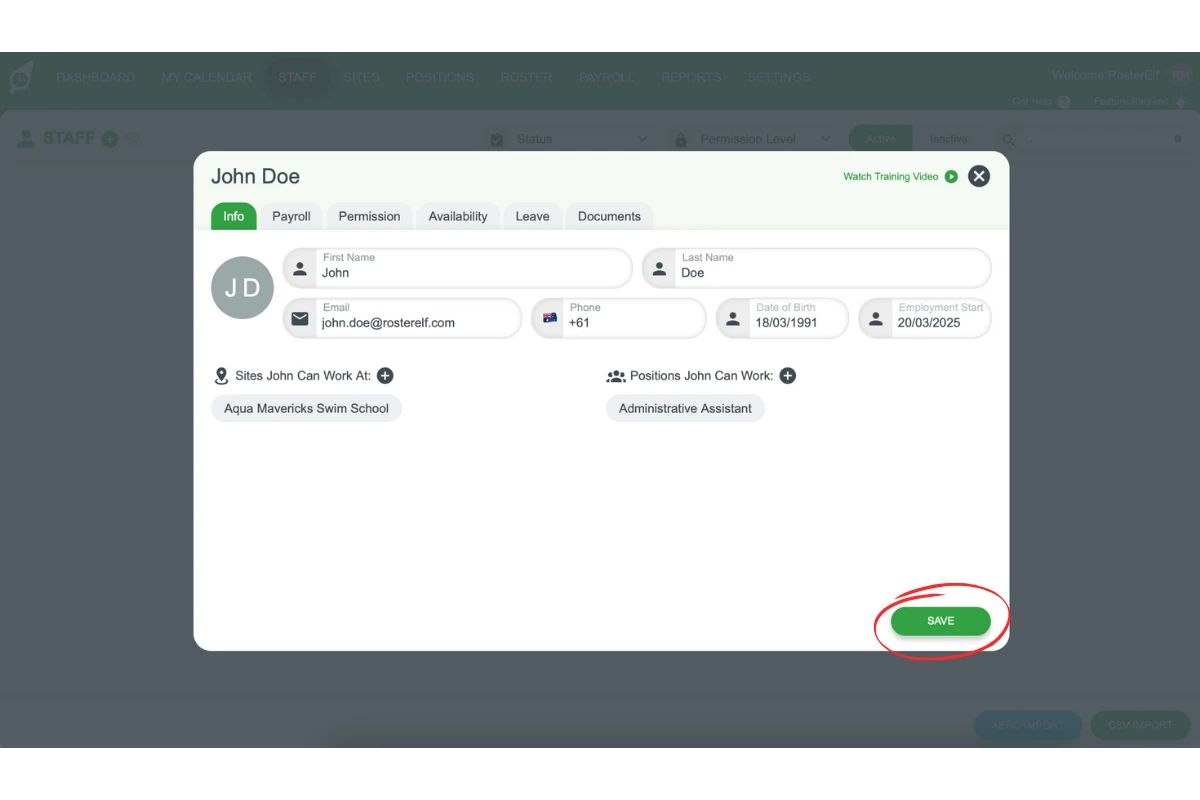This screenshot has width=1200, height=800.
Task: Open the Documents tab
Action: click(609, 216)
